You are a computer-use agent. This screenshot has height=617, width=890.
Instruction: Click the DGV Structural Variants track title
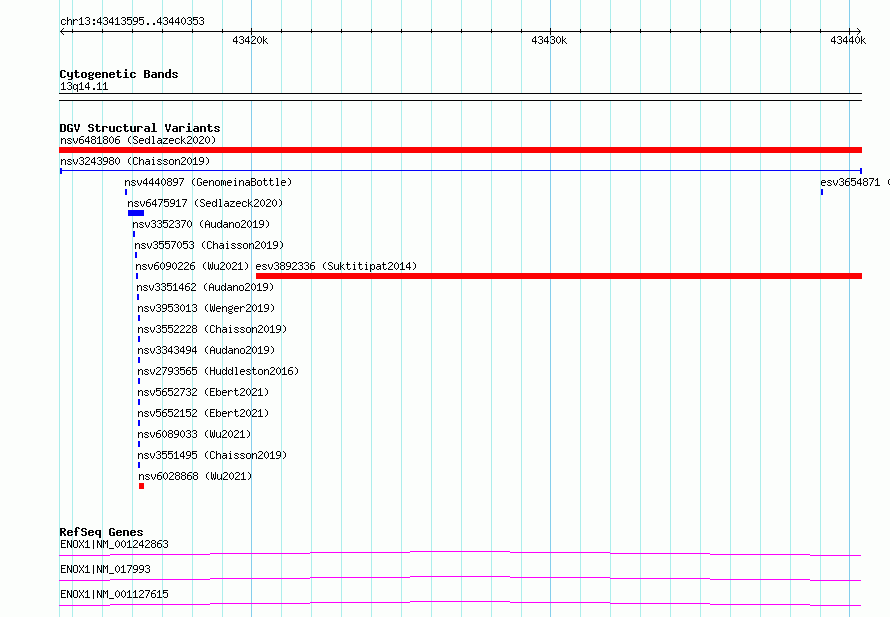tap(140, 128)
